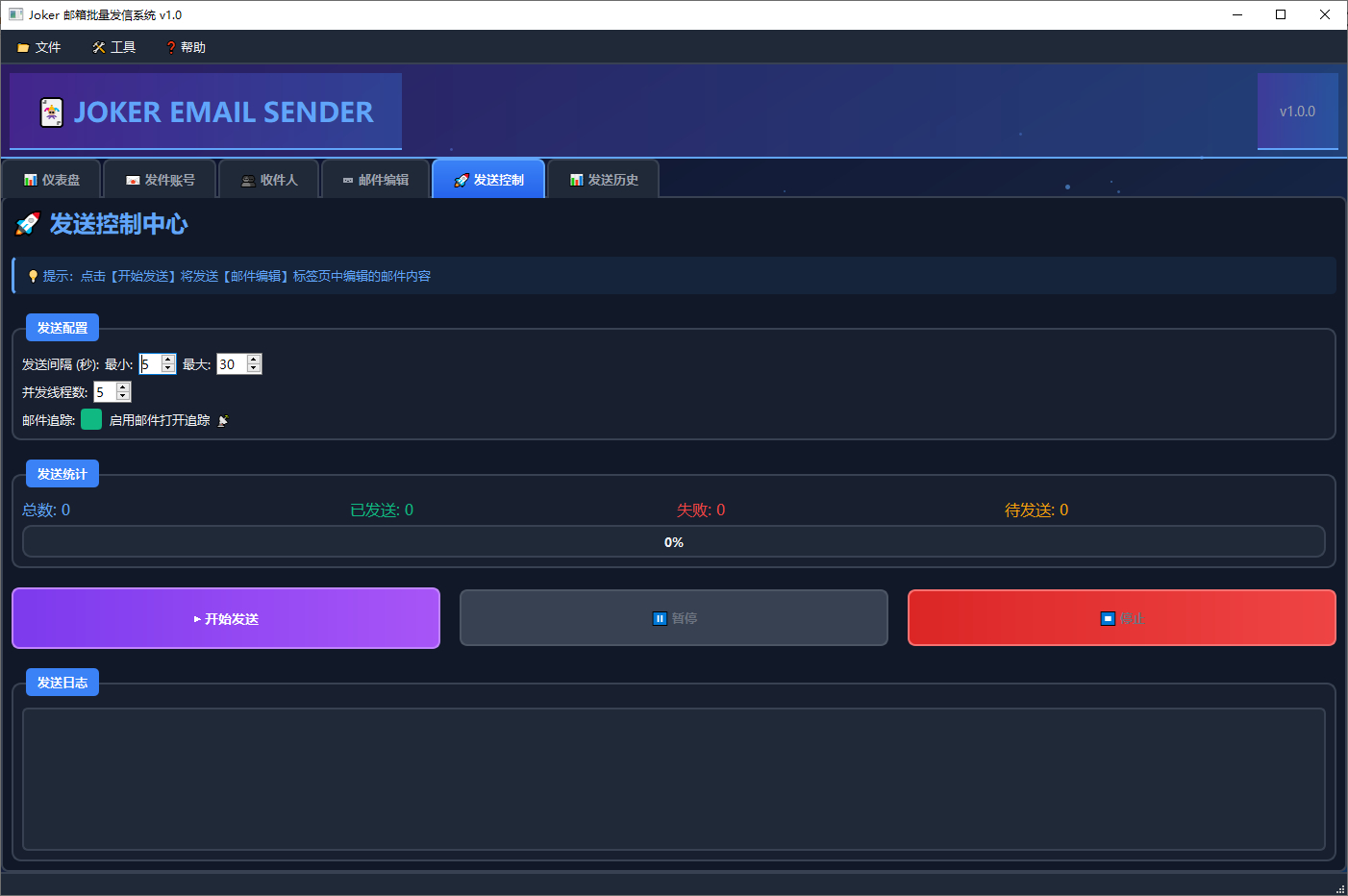Viewport: 1348px width, 896px height.
Task: Click the 0% sending progress bar
Action: 673,542
